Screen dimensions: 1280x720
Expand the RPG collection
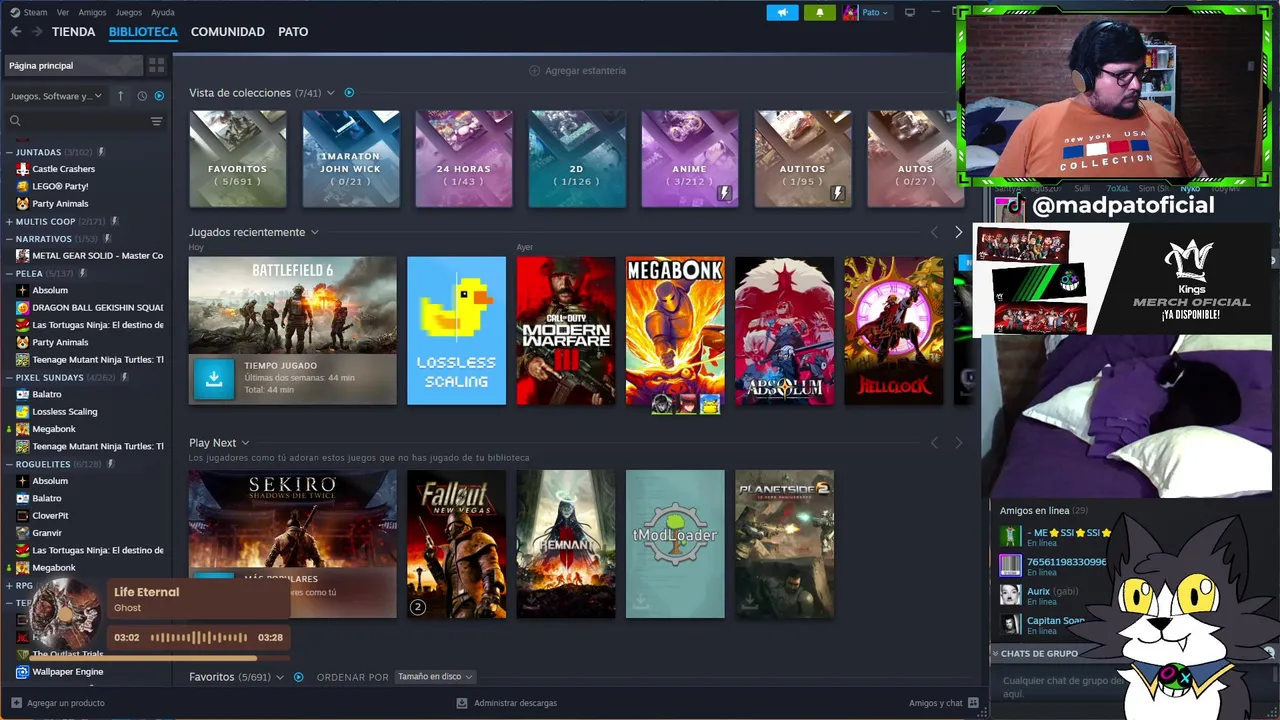pos(9,585)
